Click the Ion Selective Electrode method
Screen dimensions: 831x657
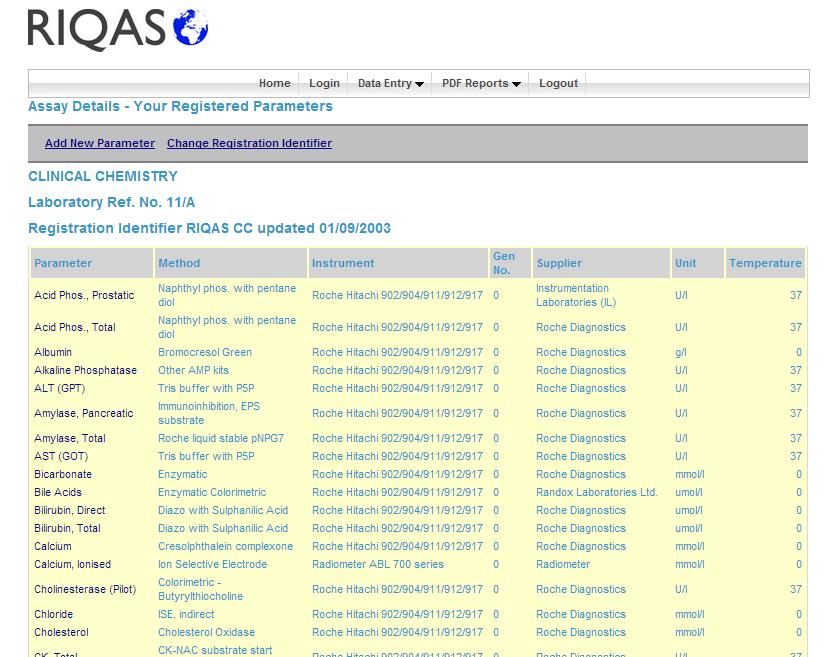[213, 565]
